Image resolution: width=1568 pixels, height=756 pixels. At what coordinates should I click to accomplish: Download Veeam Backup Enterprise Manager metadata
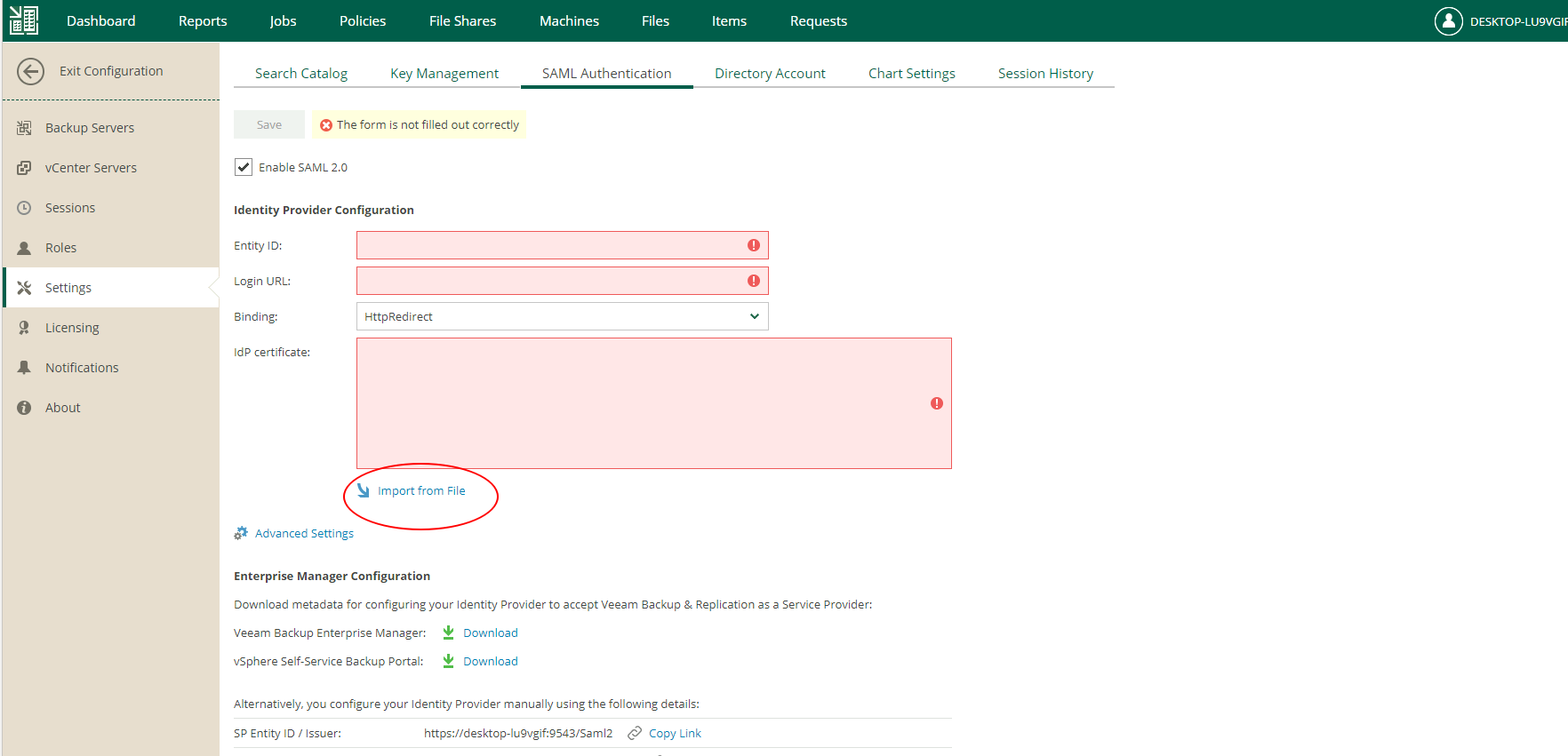(490, 633)
